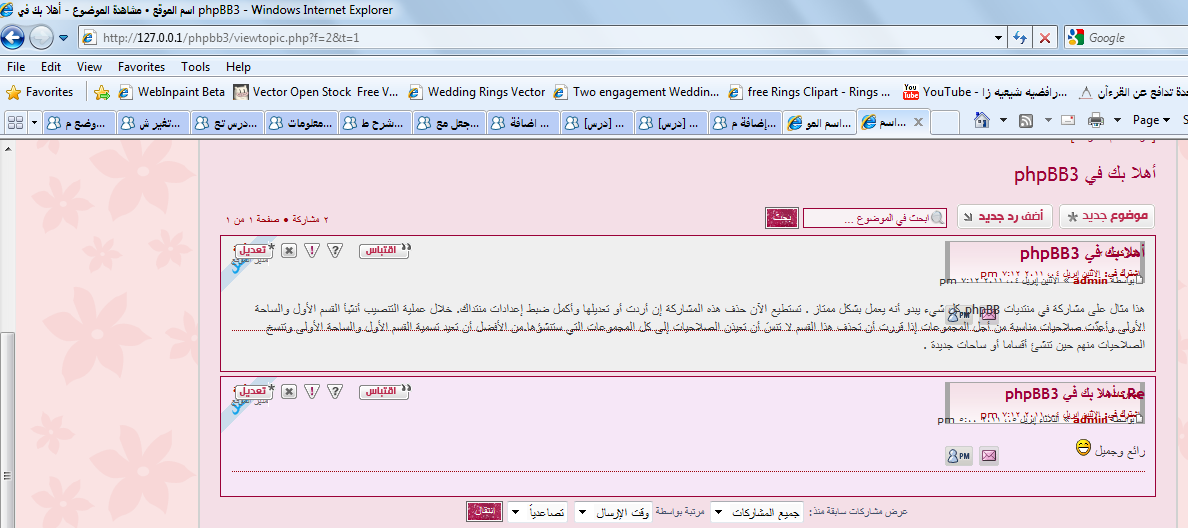Click the browser refresh icon

tap(1020, 37)
